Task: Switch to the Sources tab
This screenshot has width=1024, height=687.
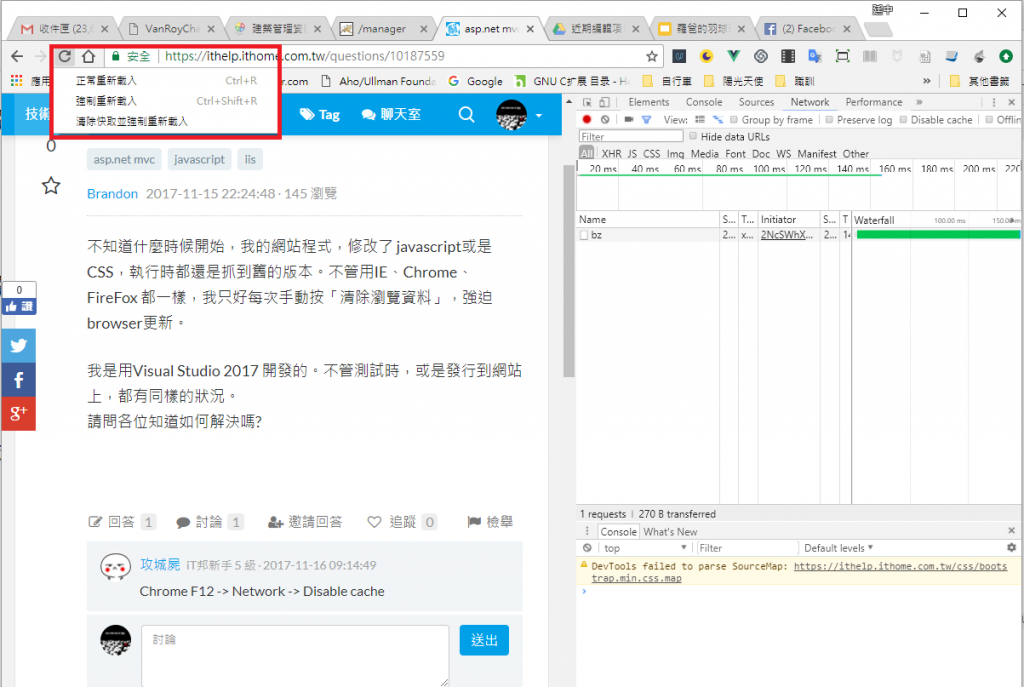Action: coord(756,103)
